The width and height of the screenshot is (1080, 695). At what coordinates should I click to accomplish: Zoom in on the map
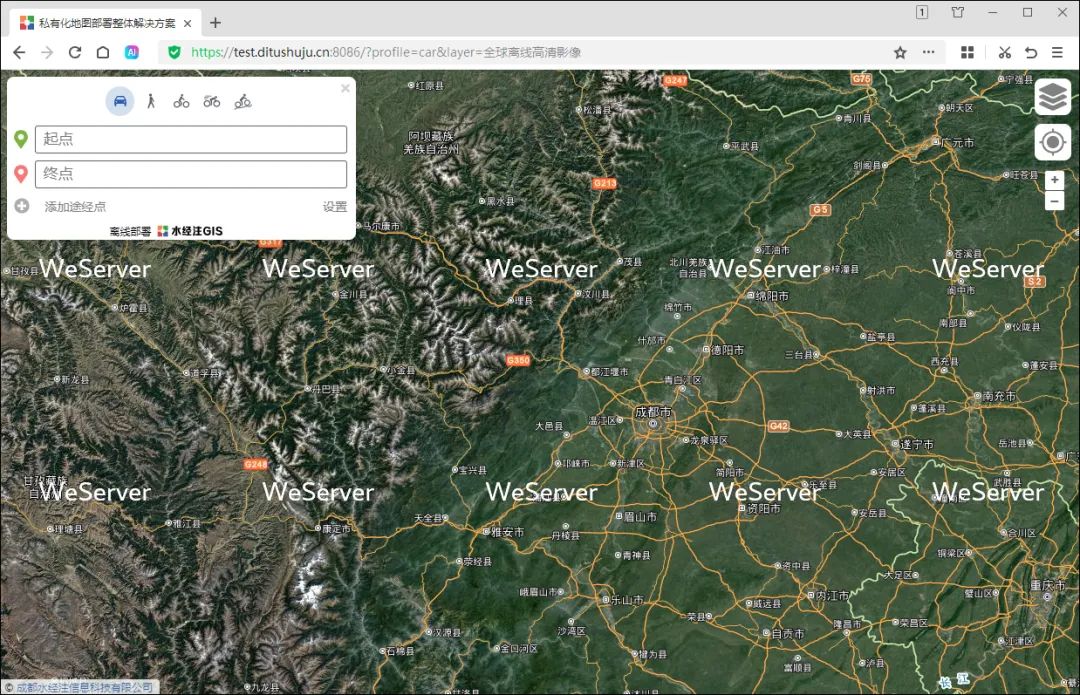(1054, 180)
